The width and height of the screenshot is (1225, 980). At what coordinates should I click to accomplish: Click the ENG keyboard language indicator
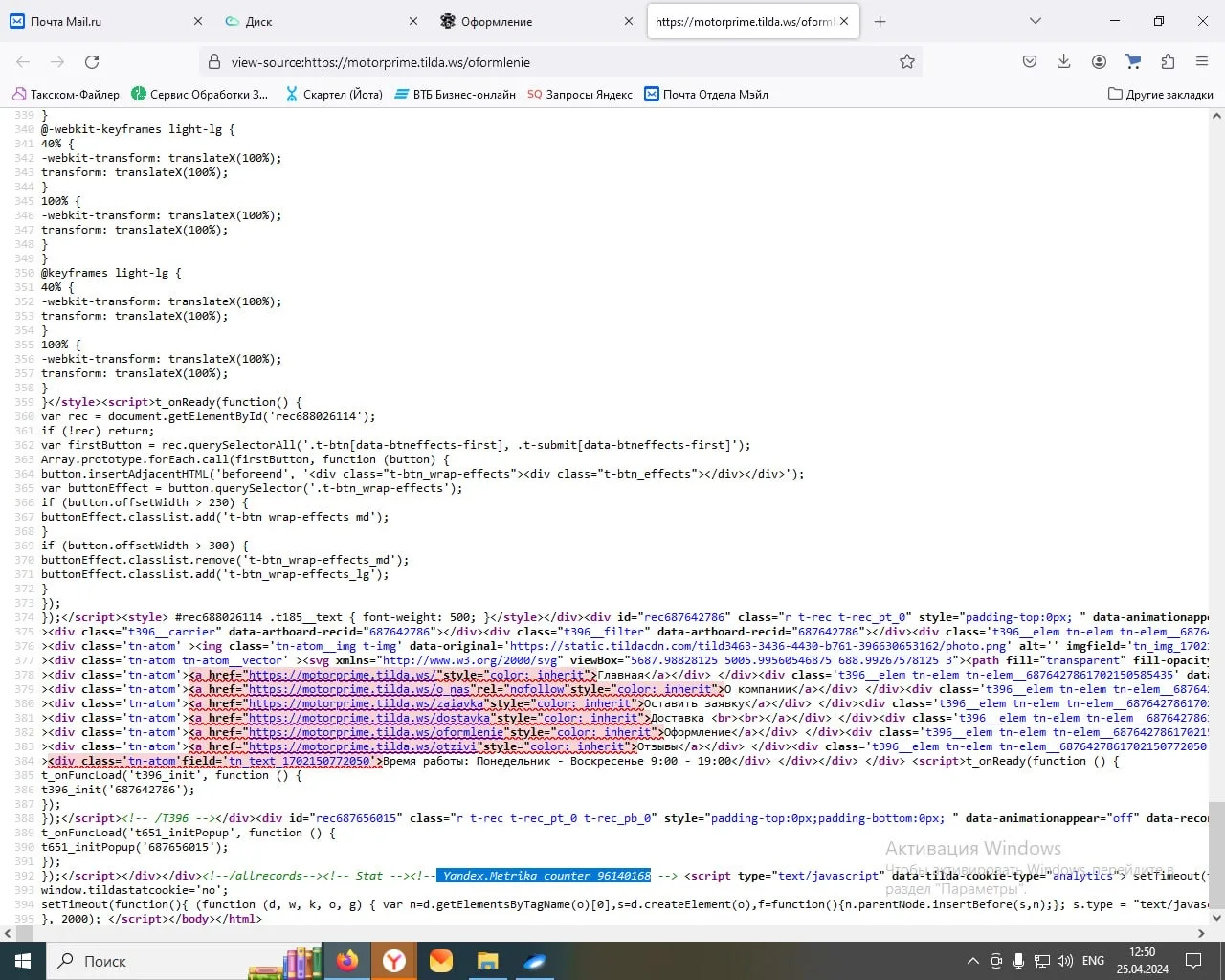point(1093,961)
